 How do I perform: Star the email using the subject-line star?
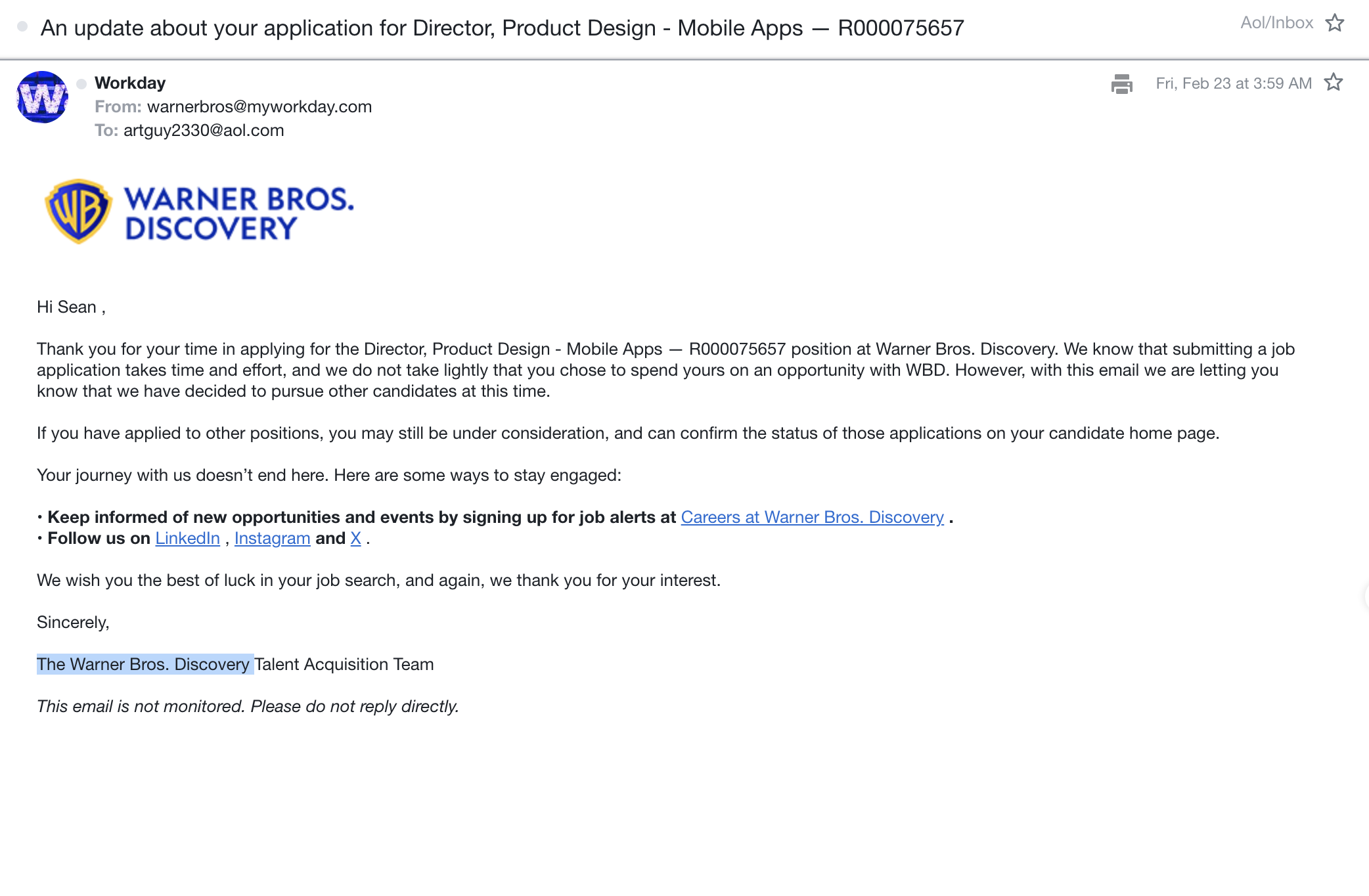click(1335, 23)
